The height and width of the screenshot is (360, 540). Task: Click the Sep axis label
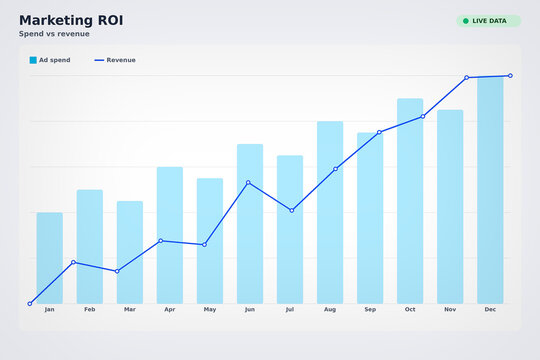(370, 309)
